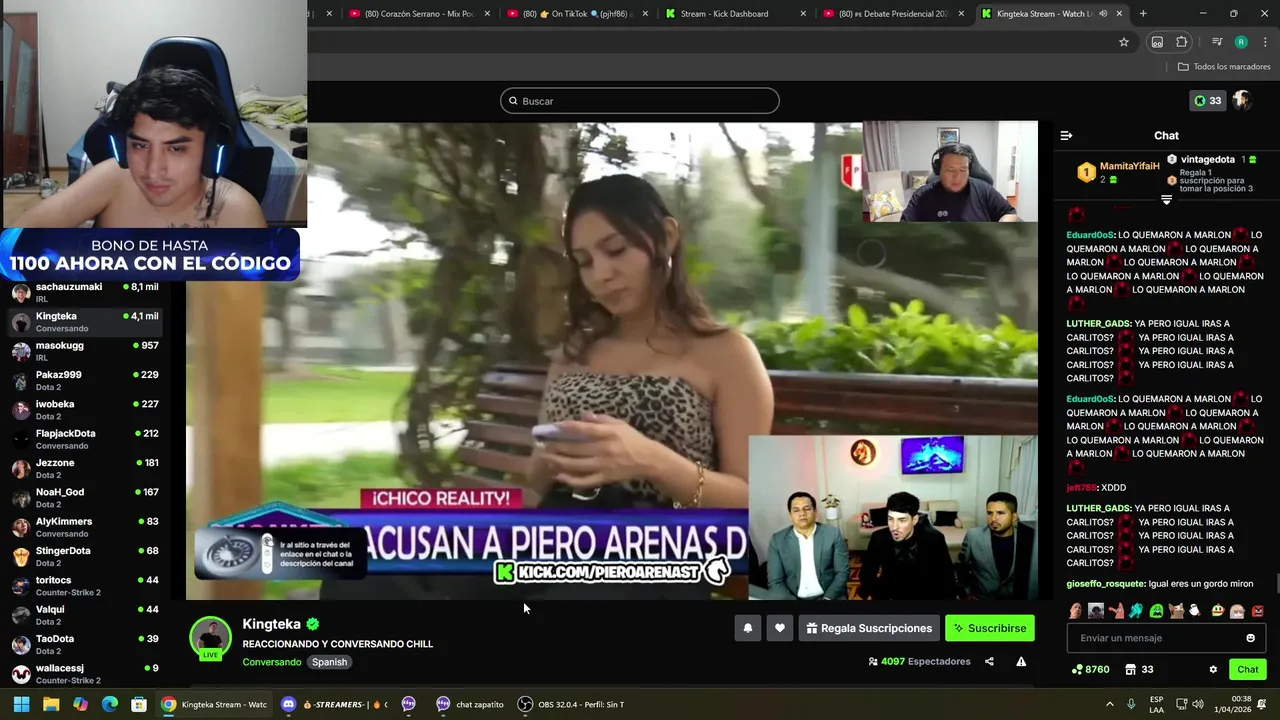Open the emoji picker in message box

pos(1250,638)
